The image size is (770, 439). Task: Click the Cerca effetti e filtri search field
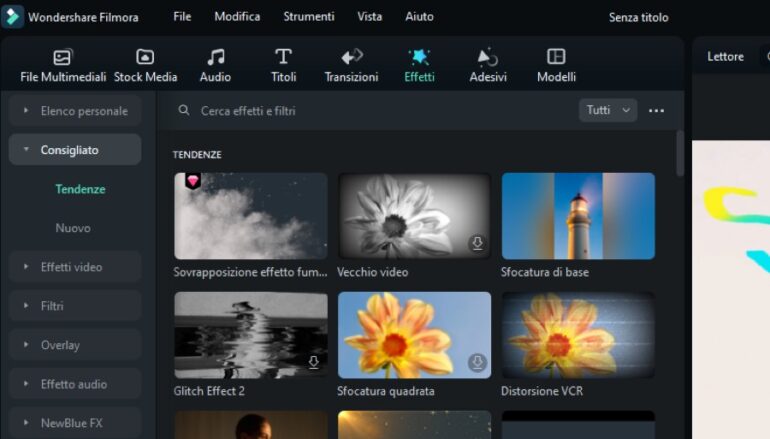coord(373,110)
